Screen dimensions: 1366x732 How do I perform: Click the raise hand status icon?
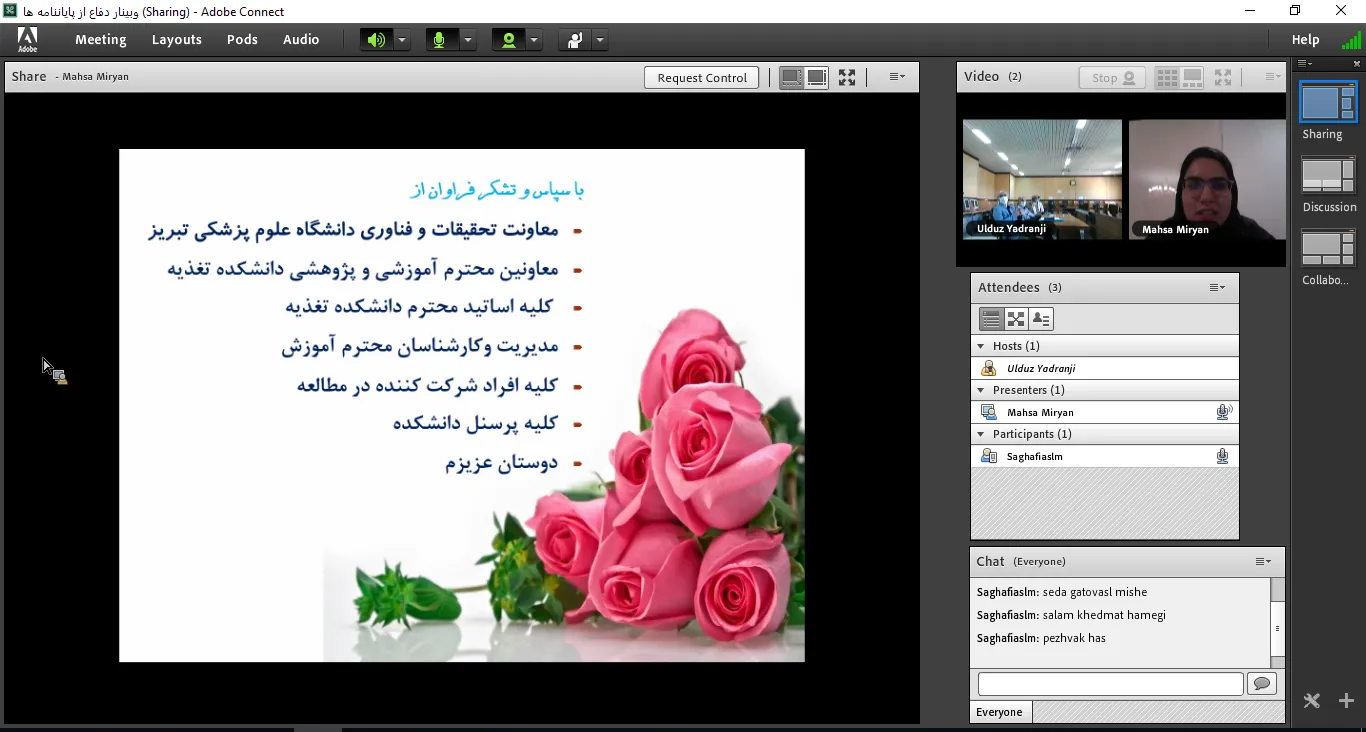click(x=574, y=40)
